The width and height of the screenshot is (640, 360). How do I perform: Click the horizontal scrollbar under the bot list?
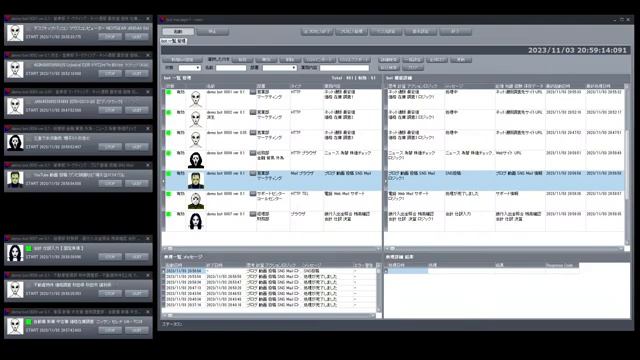coord(272,248)
